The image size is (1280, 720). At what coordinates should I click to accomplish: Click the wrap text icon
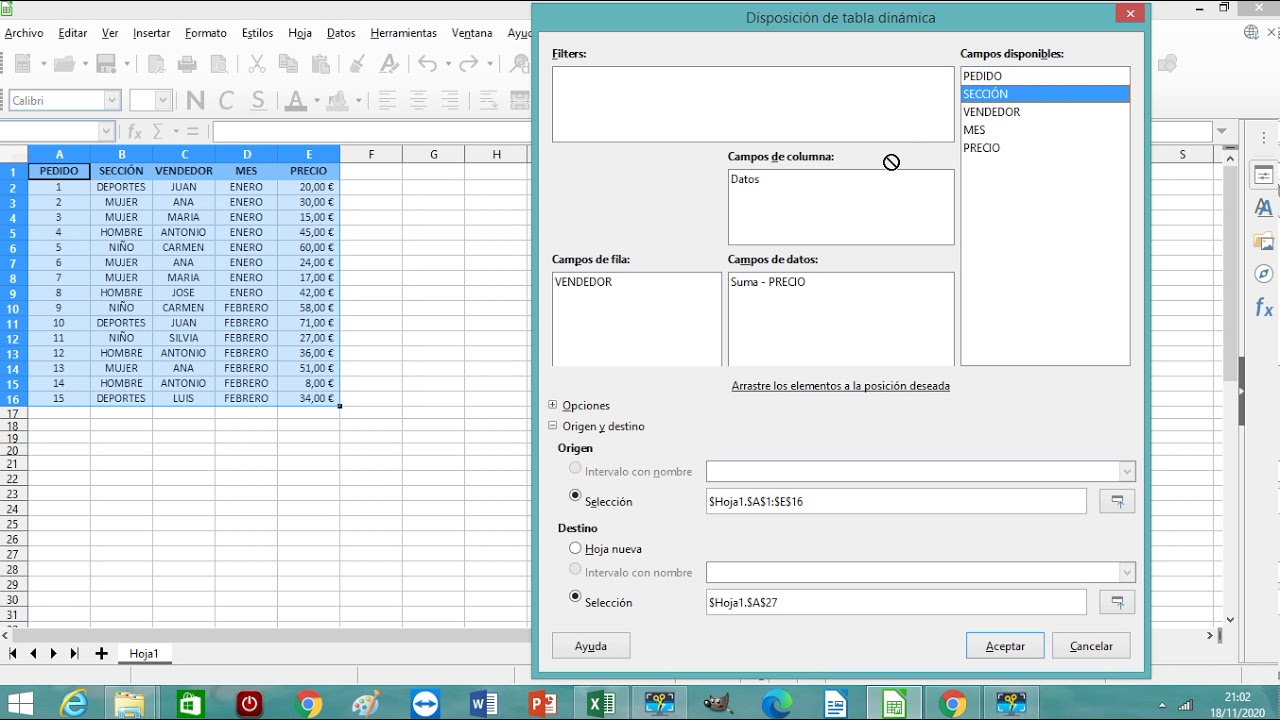[488, 100]
